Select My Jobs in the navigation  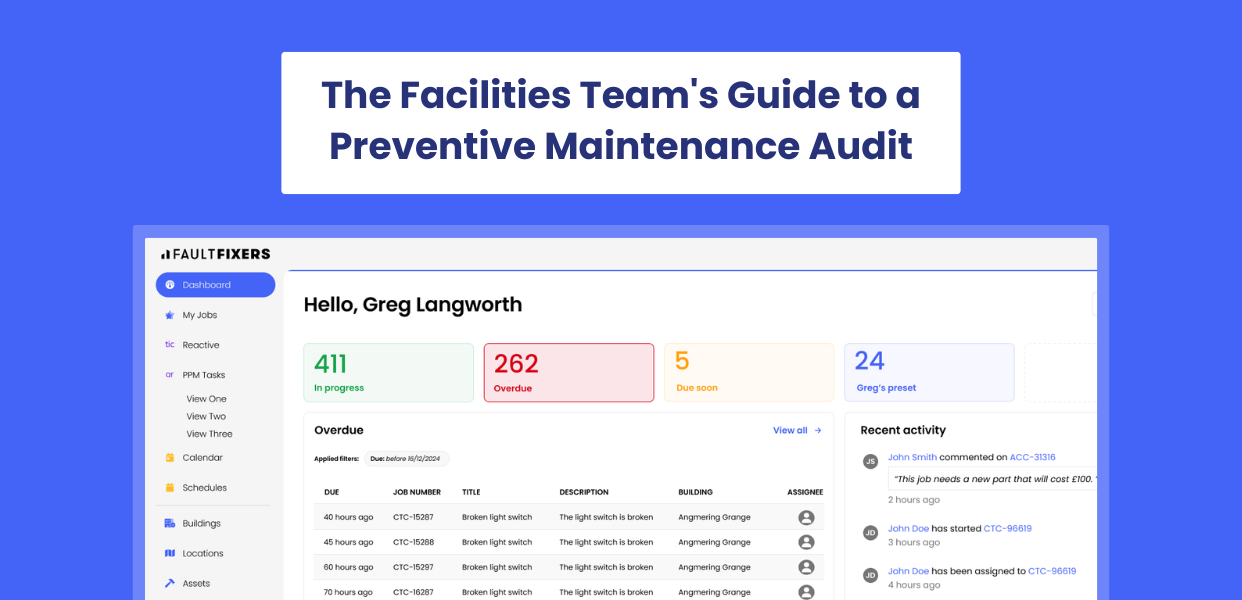(x=200, y=314)
